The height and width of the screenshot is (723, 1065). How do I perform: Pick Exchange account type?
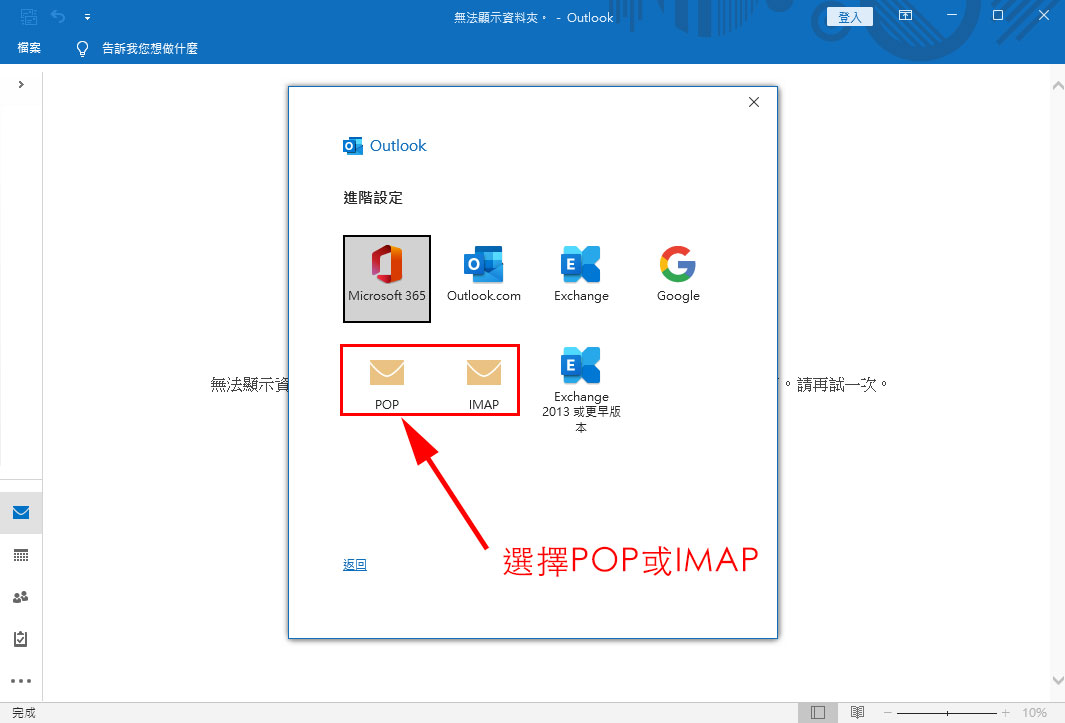(581, 275)
